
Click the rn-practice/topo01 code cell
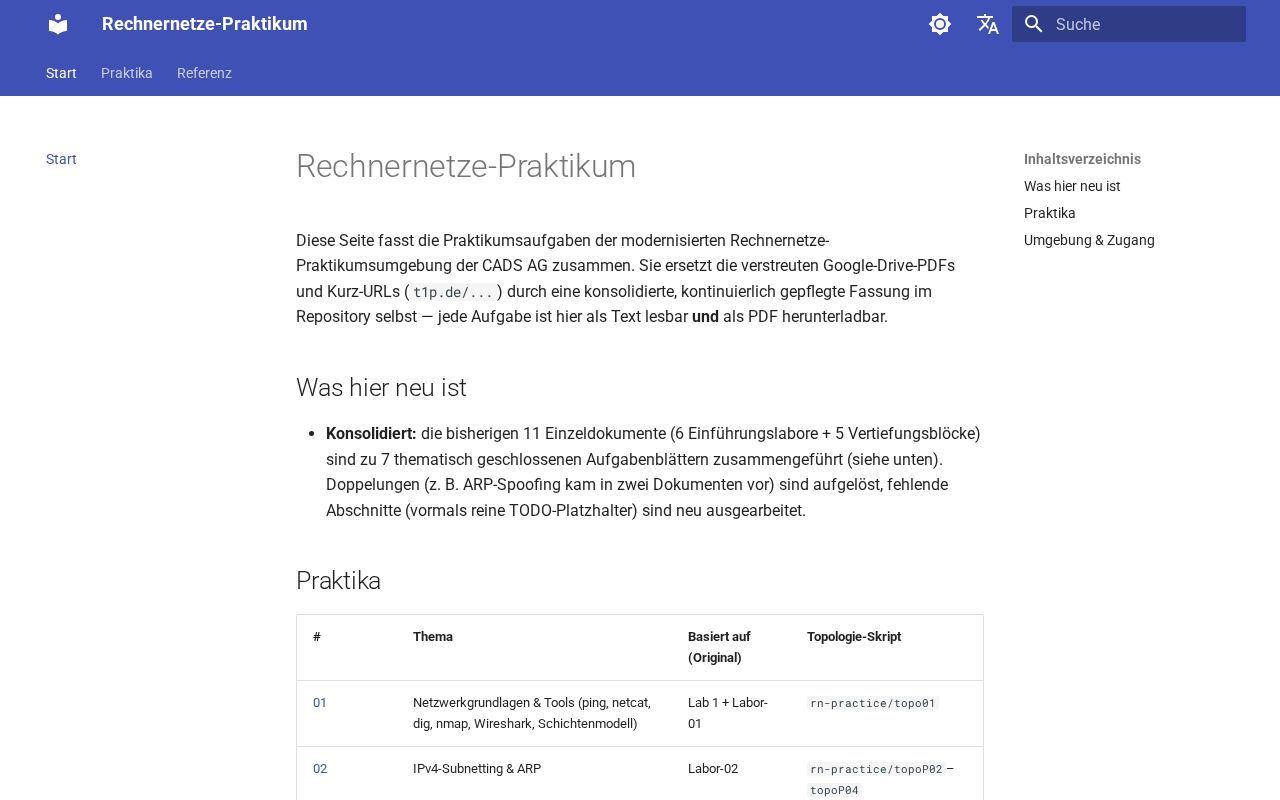pyautogui.click(x=873, y=703)
